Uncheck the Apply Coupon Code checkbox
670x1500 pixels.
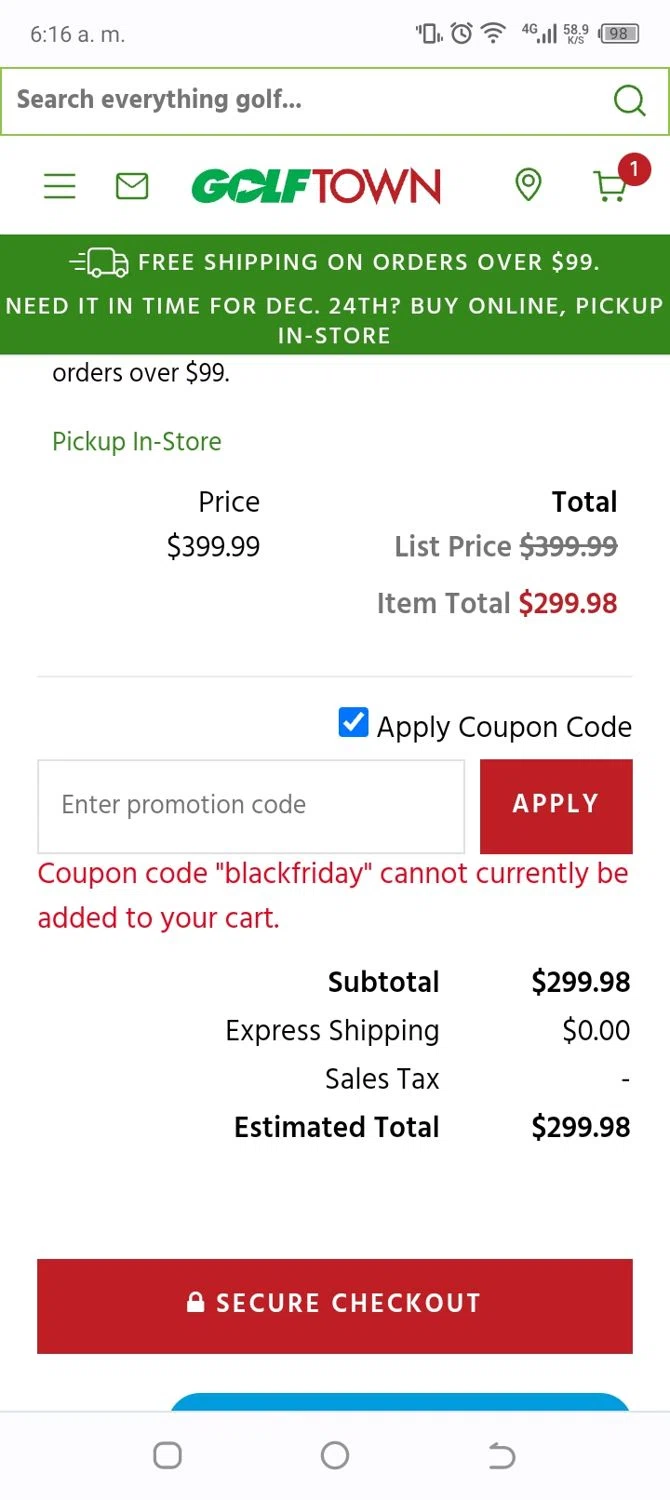(354, 723)
